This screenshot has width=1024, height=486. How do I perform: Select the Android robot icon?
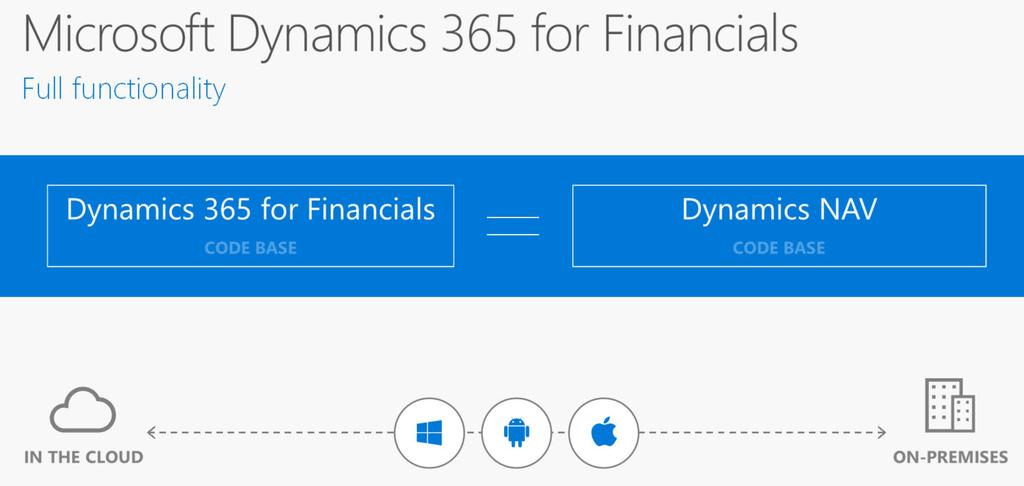coord(517,432)
